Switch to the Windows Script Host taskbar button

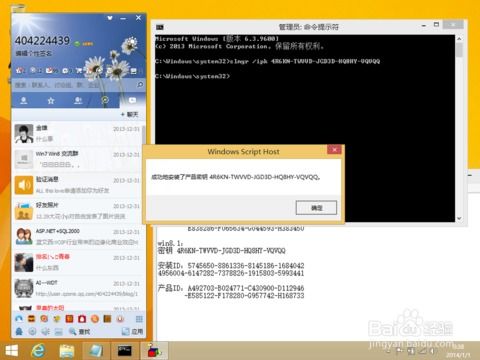pos(153,351)
